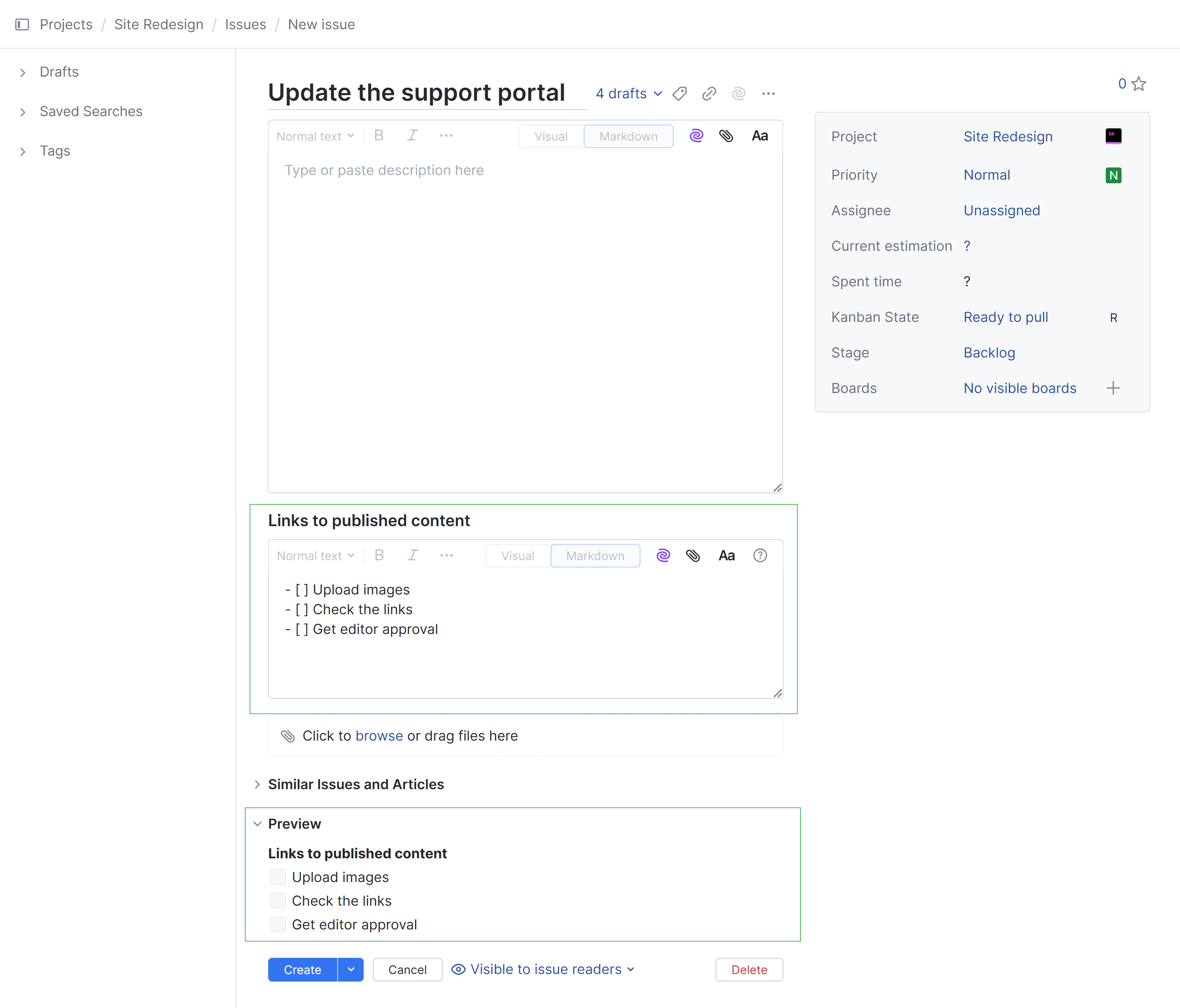This screenshot has width=1180, height=1008.
Task: Select Markdown mode in links field editor
Action: tap(595, 556)
